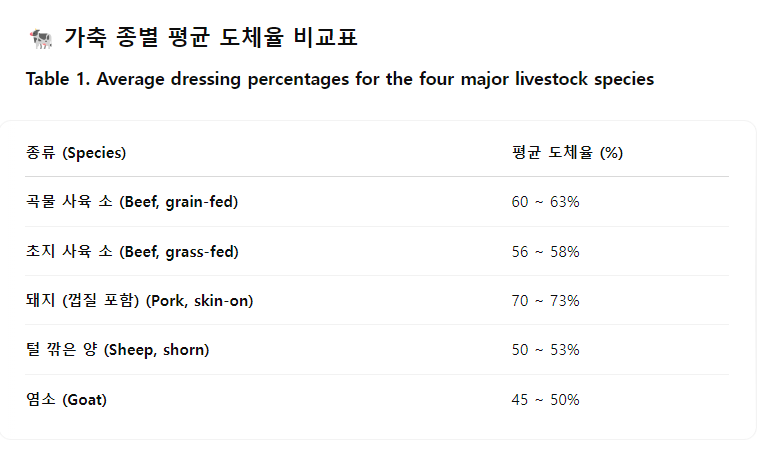Click the 45 ~ 50% value
This screenshot has height=457, width=766.
click(545, 400)
